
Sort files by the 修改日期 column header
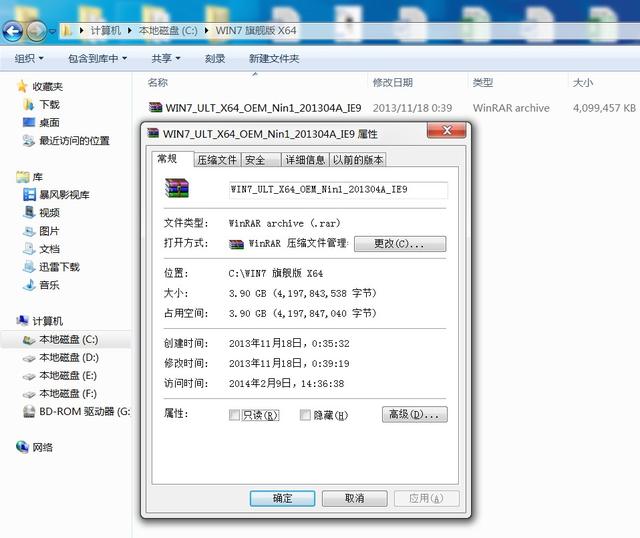click(393, 82)
